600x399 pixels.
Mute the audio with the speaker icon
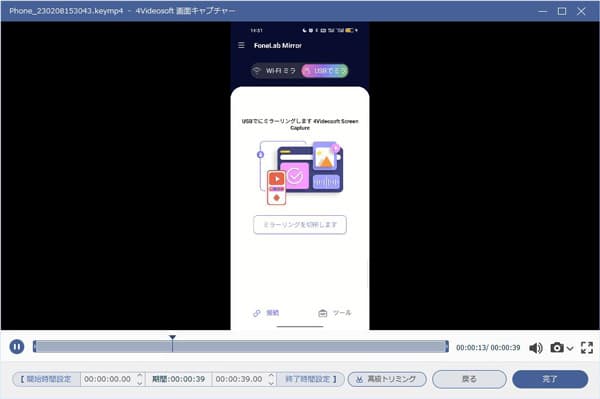(x=536, y=348)
